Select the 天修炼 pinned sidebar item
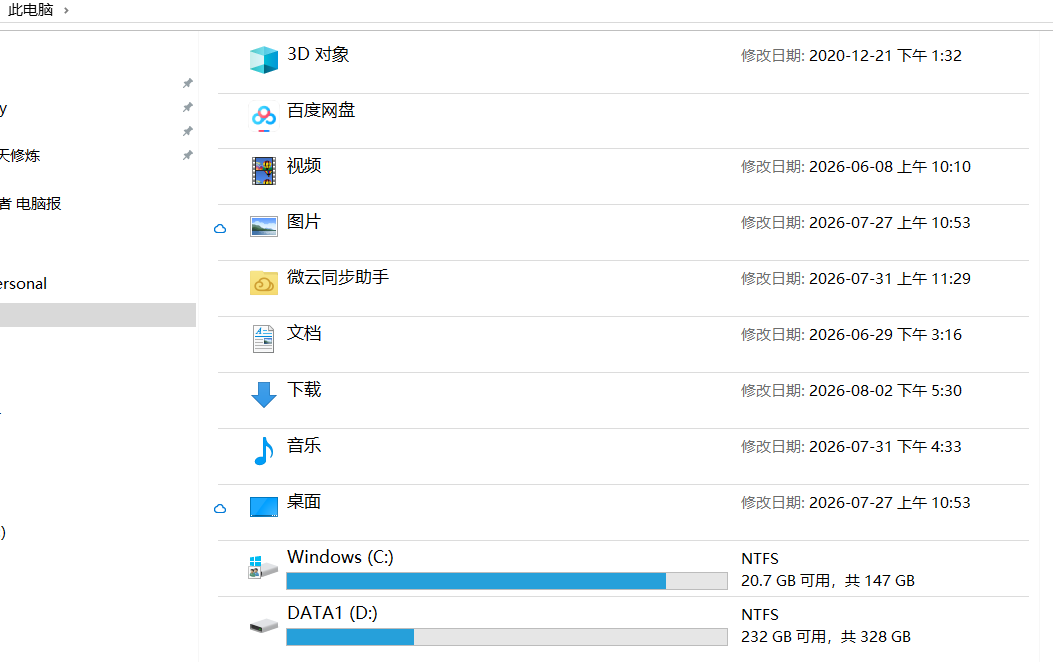This screenshot has width=1053, height=662. pyautogui.click(x=20, y=156)
